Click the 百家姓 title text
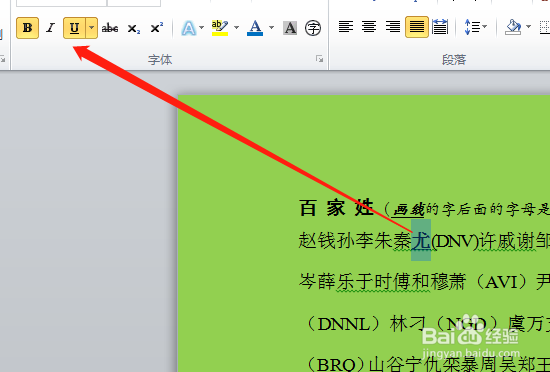This screenshot has width=550, height=372. [336, 208]
